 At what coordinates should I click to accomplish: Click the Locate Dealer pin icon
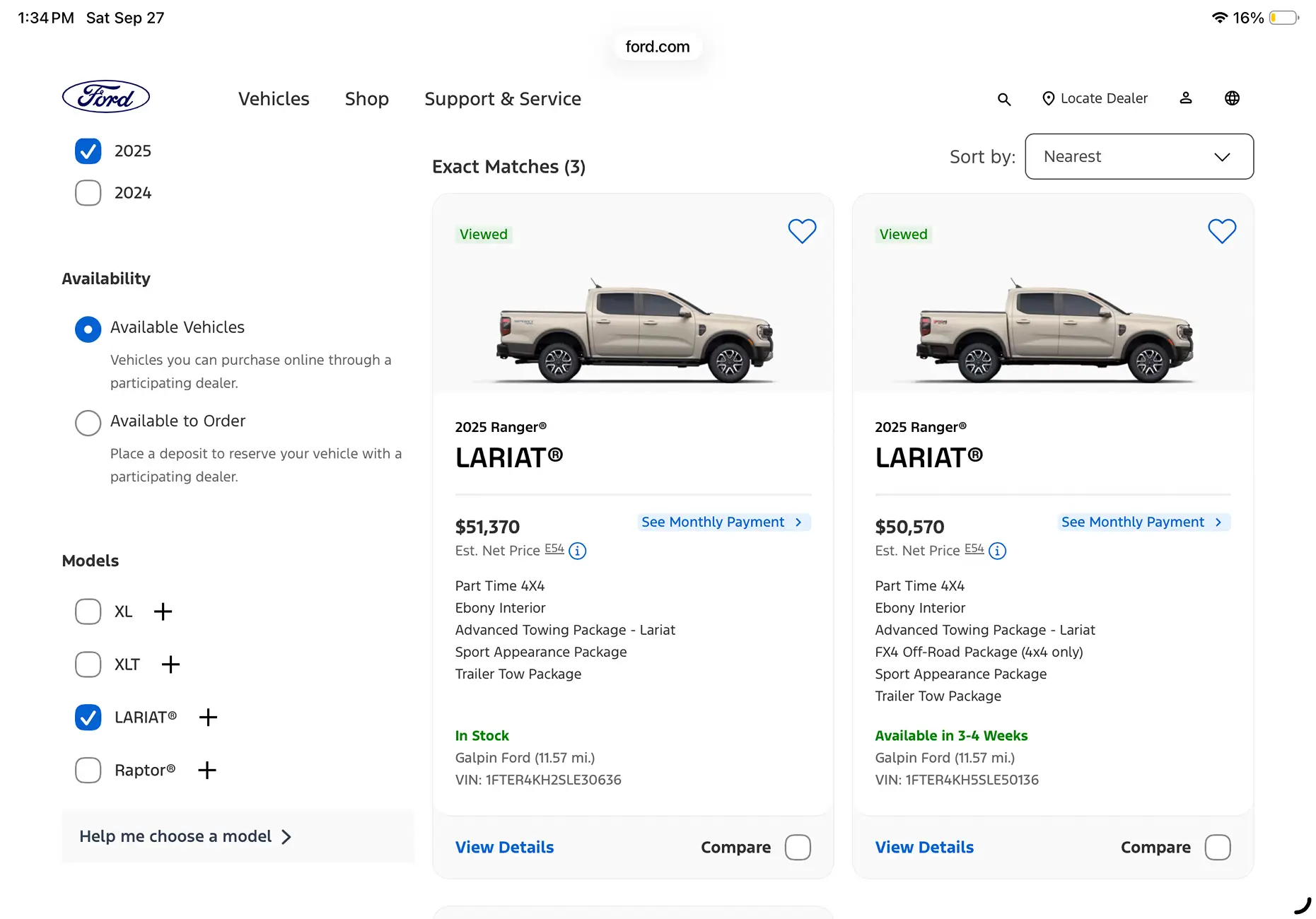[1049, 98]
